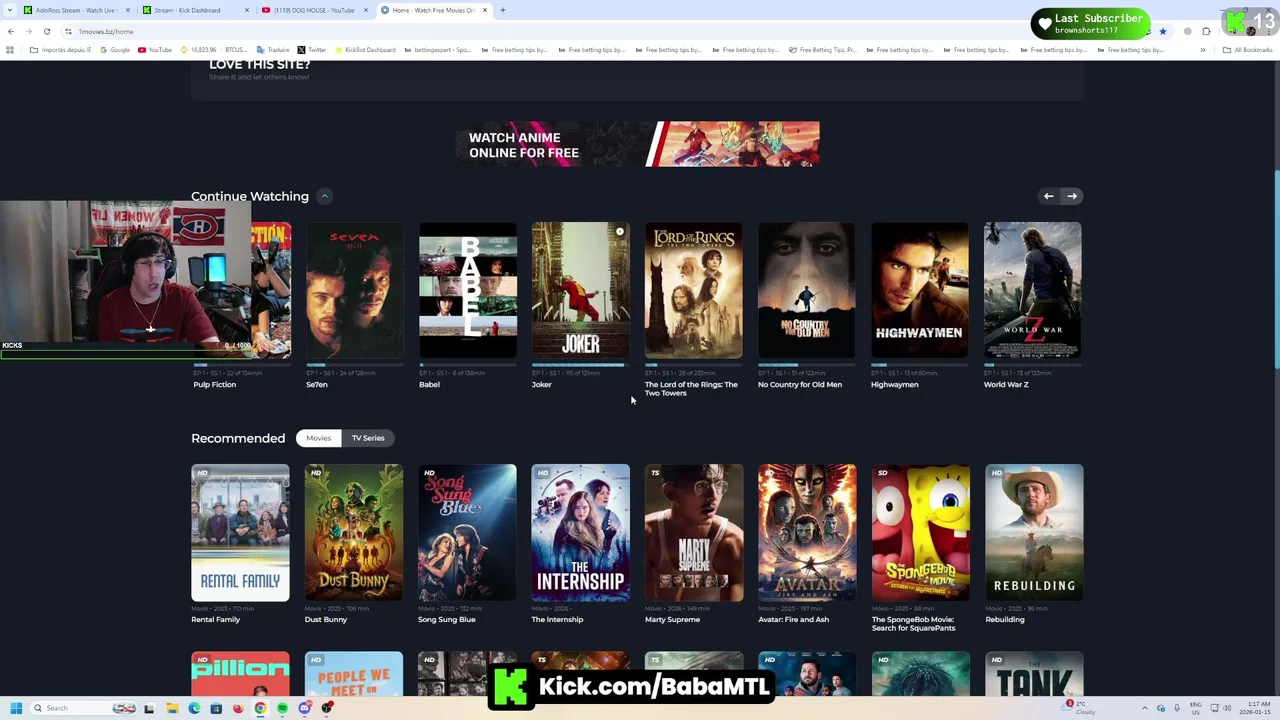Open the Windows Start menu

tap(15, 708)
